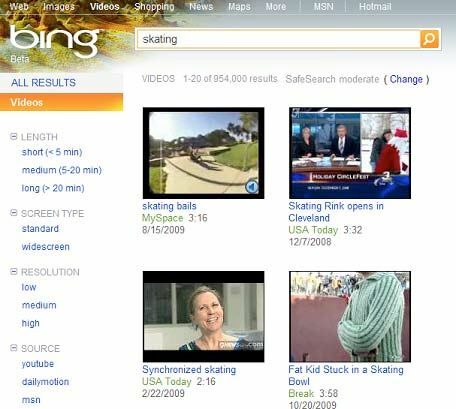The height and width of the screenshot is (409, 456).
Task: Filter source to dailymotion
Action: (45, 382)
